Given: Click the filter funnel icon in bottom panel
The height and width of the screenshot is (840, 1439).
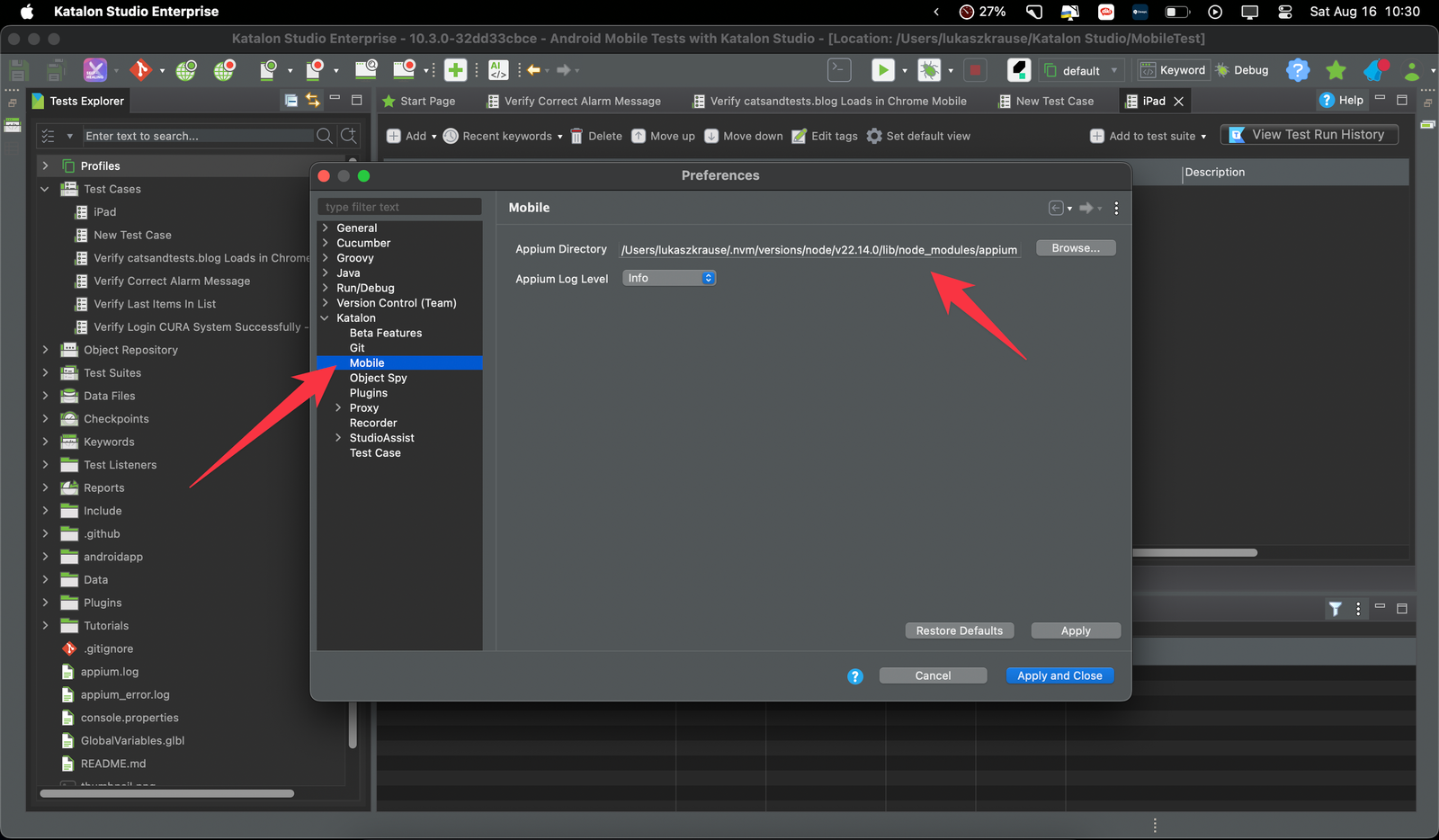Looking at the screenshot, I should click(1336, 609).
